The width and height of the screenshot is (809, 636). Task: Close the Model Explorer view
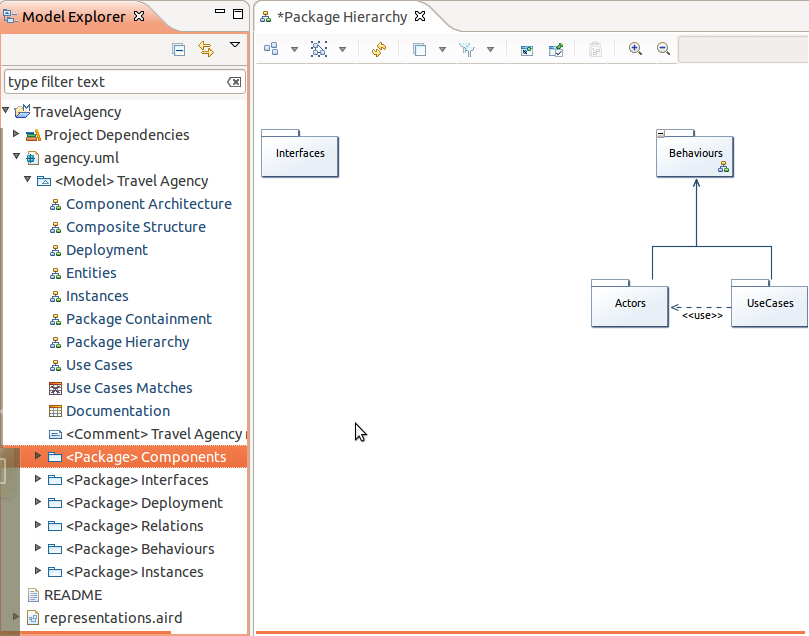pos(139,17)
